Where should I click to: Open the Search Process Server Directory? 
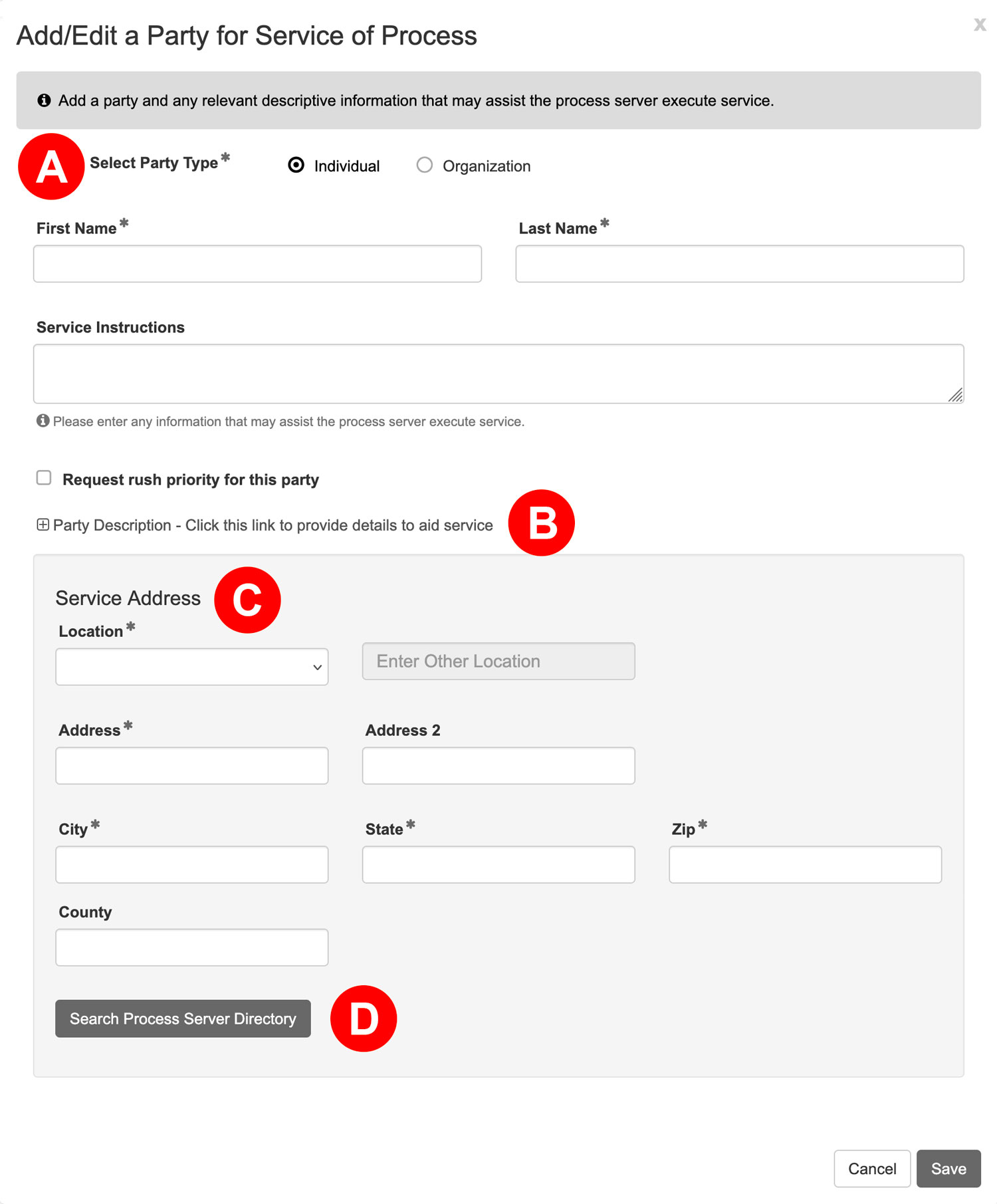[183, 1019]
